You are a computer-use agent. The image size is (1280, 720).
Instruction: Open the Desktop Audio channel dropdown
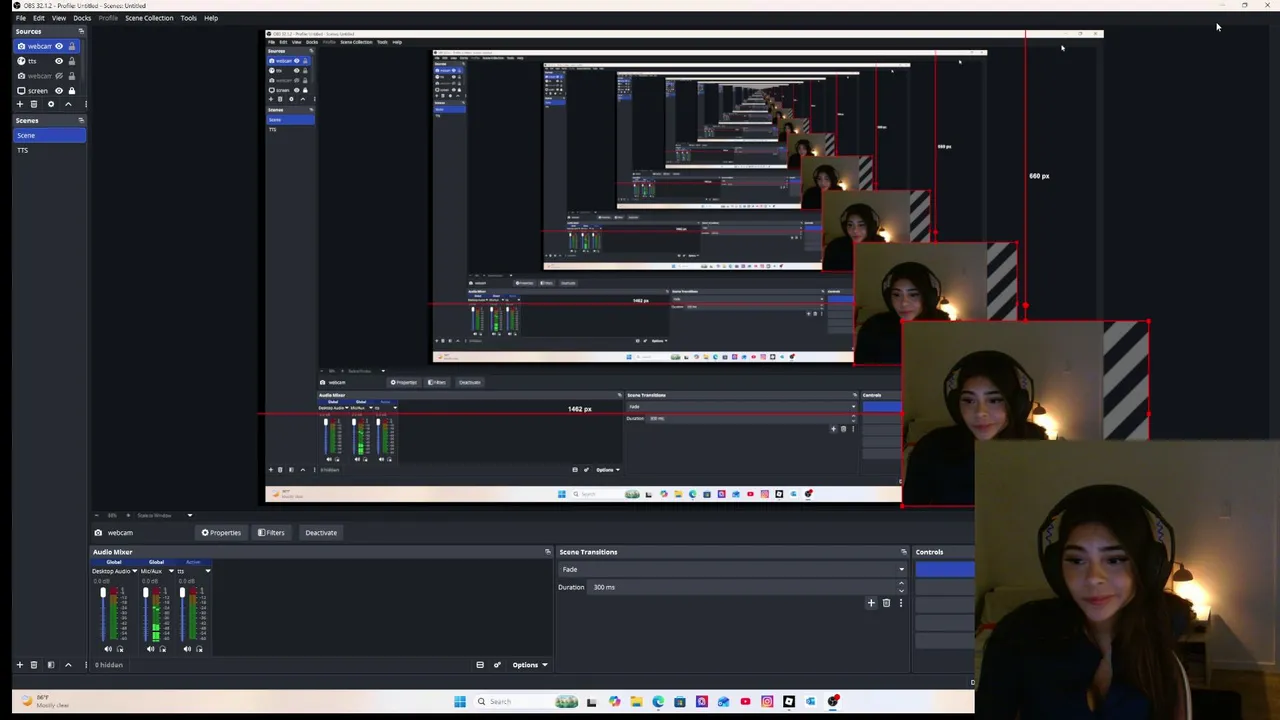click(x=135, y=571)
